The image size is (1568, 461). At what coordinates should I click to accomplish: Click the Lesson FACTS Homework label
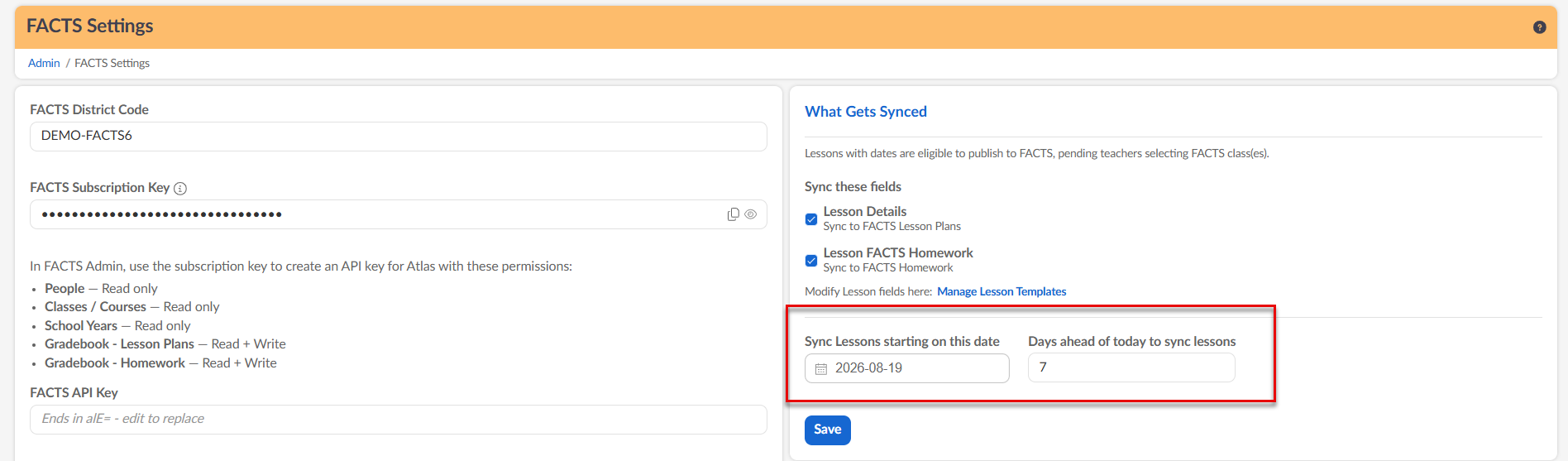tap(898, 253)
